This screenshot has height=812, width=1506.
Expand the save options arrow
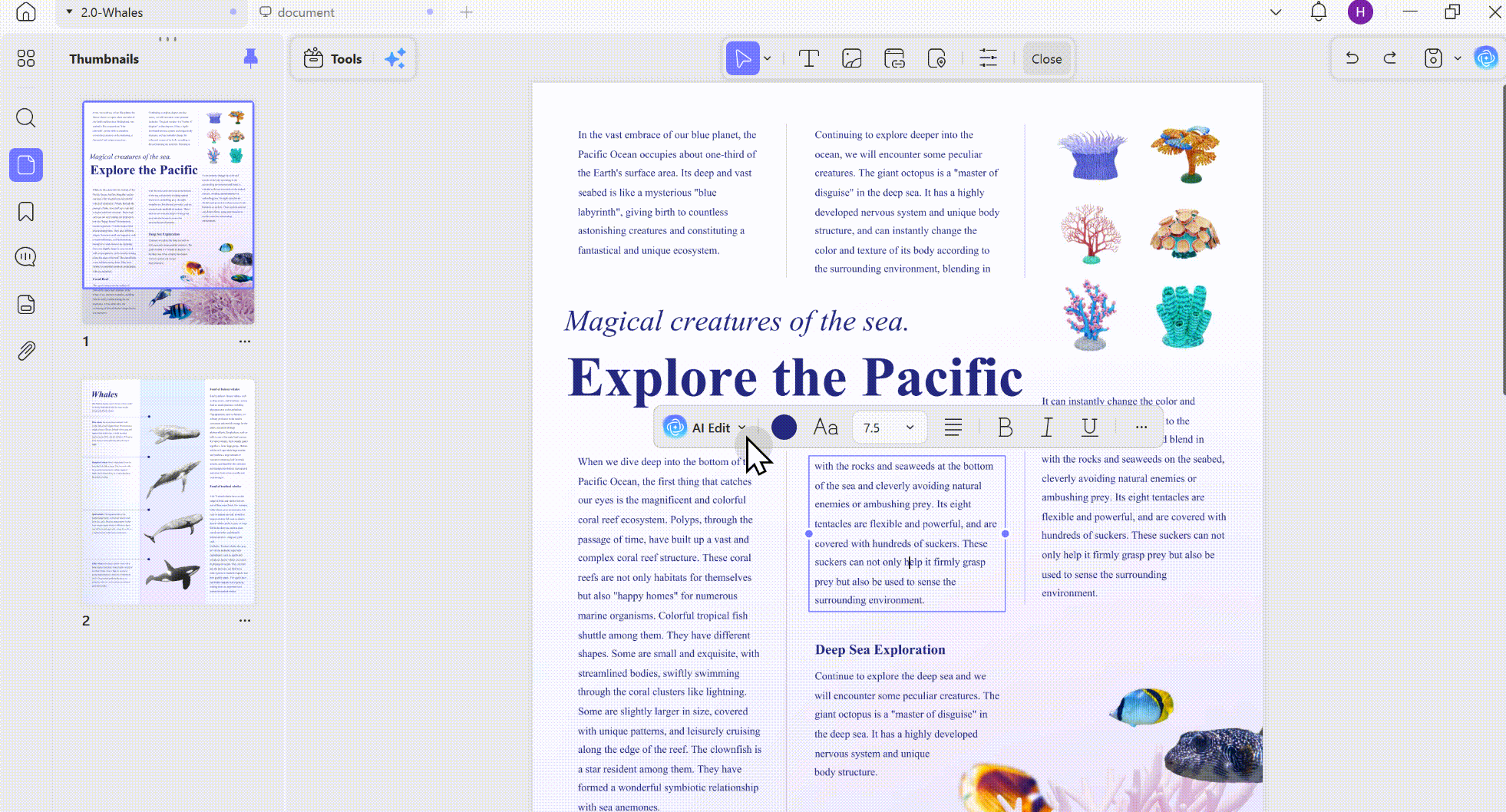pos(1458,58)
